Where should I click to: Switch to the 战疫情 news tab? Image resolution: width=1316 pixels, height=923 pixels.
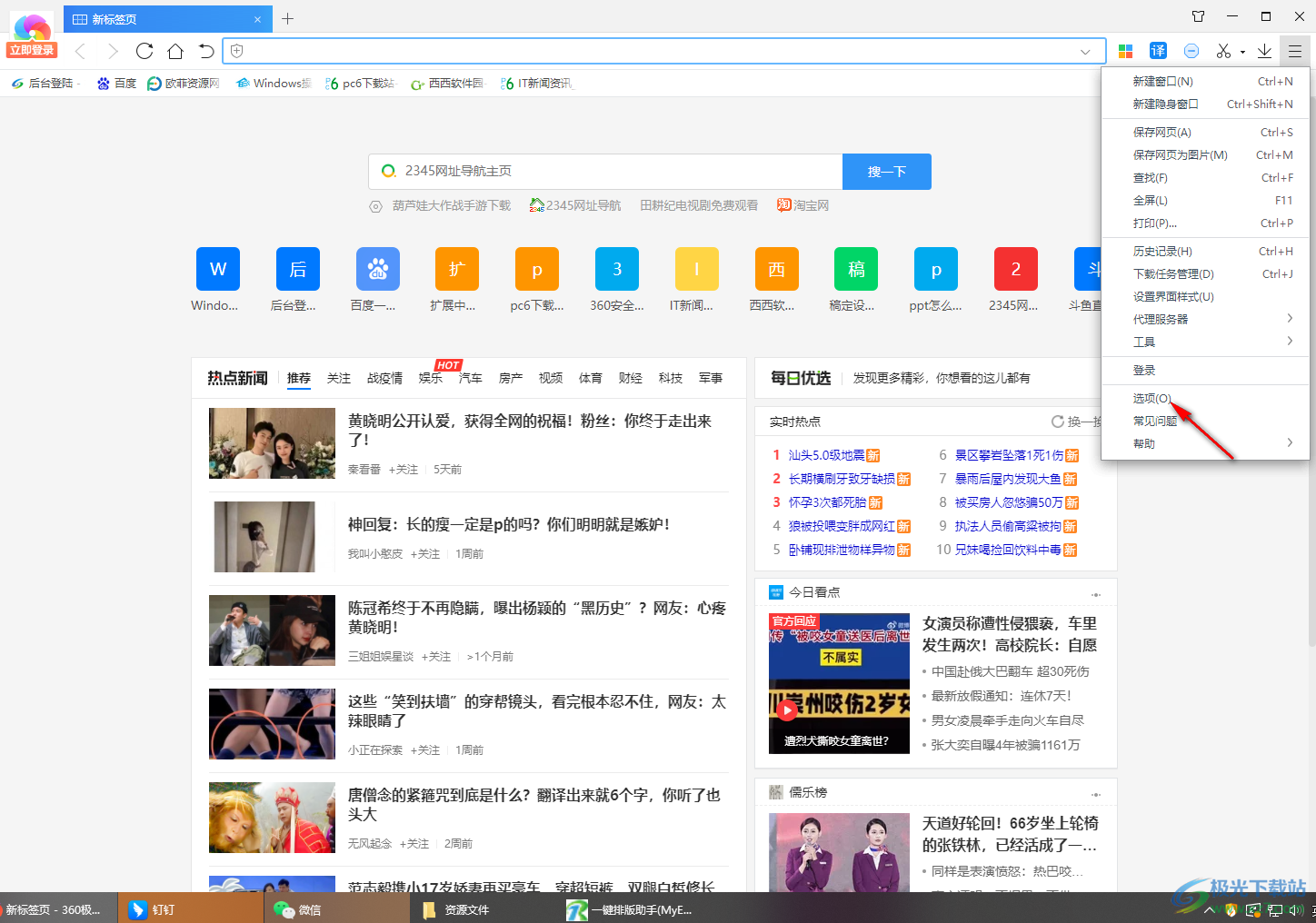pyautogui.click(x=384, y=378)
